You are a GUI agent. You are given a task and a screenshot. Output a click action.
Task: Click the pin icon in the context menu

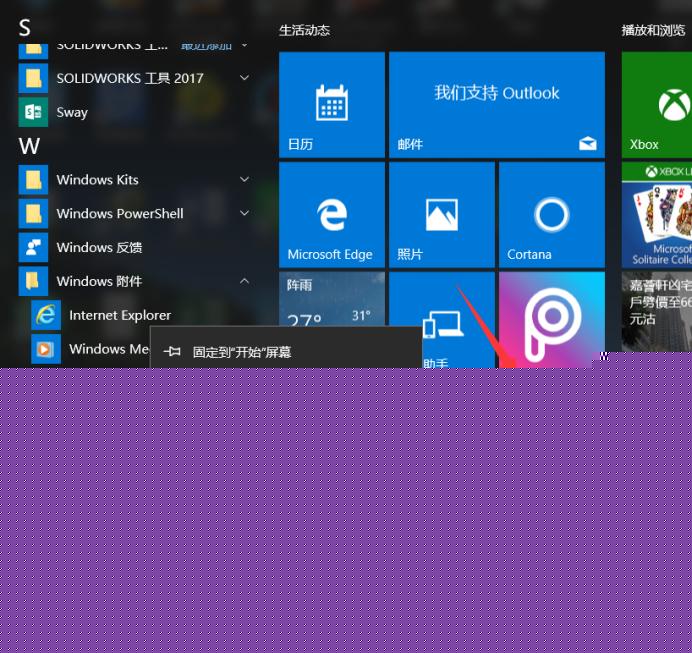(172, 352)
